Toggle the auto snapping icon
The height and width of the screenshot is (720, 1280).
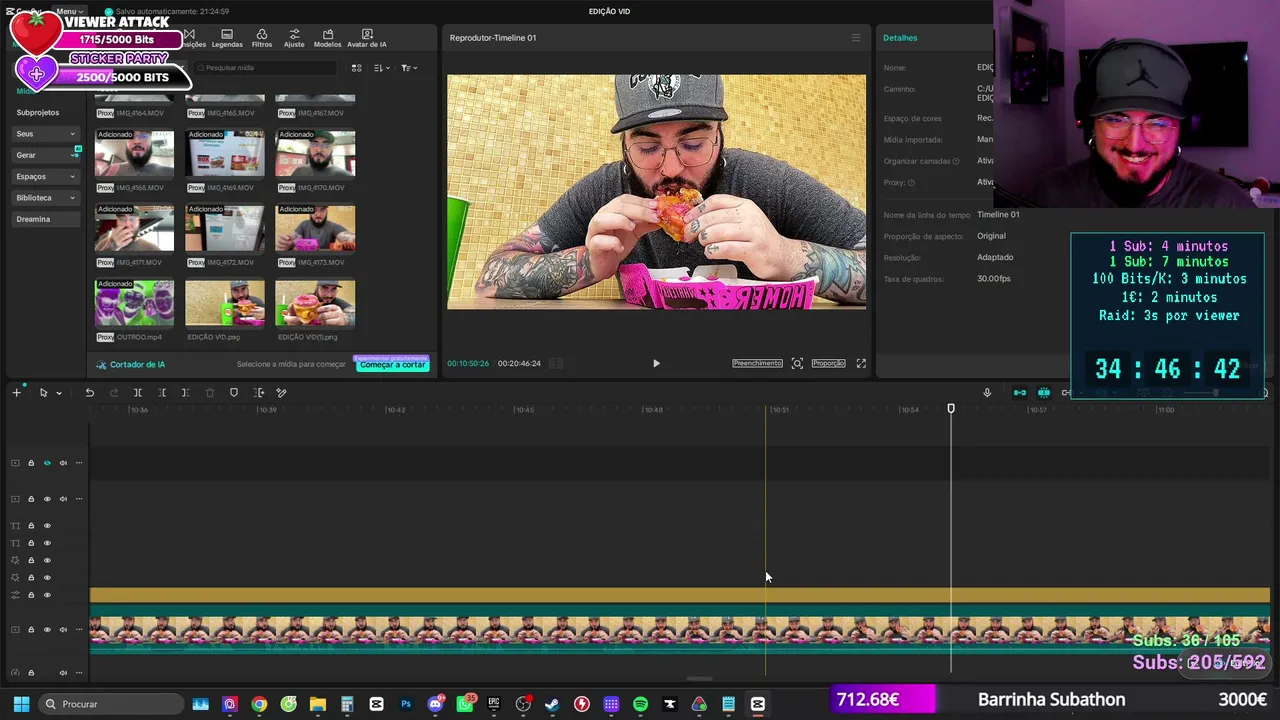coord(1043,393)
